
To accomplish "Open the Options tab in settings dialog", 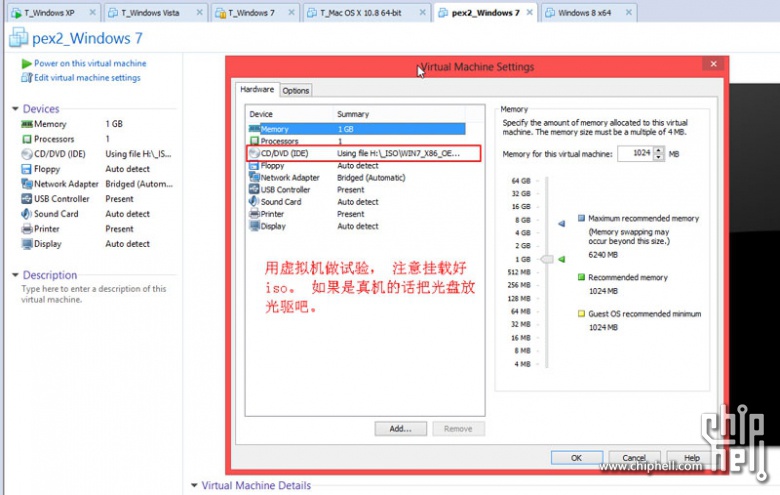I will click(296, 91).
